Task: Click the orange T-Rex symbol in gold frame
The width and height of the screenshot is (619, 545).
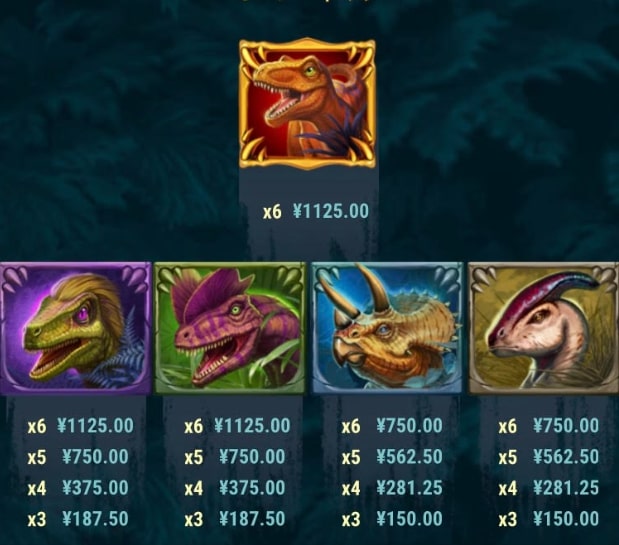Action: coord(307,103)
